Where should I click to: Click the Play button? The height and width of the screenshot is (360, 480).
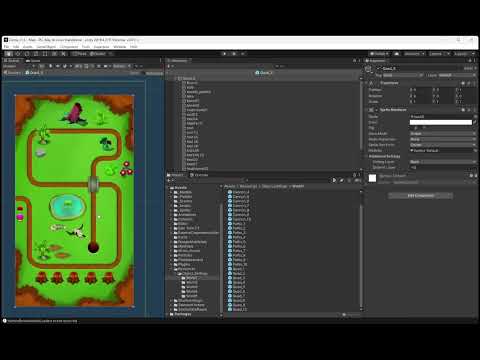click(225, 54)
